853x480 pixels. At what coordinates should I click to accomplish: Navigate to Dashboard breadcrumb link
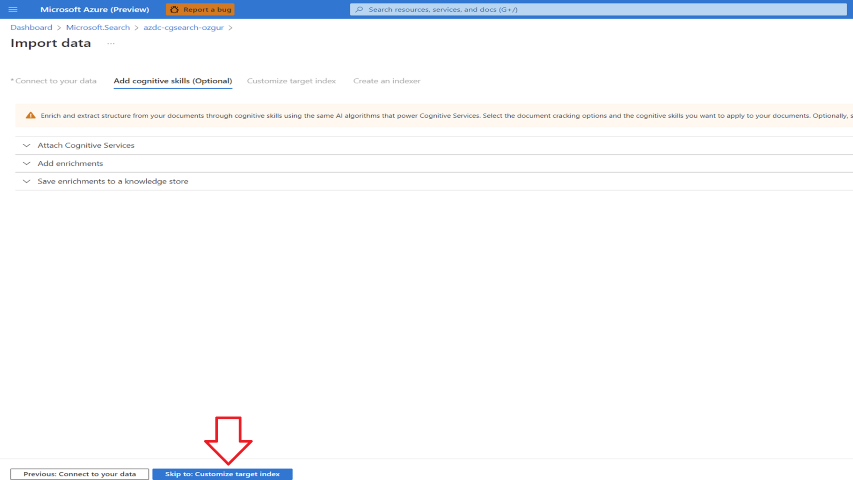[32, 27]
